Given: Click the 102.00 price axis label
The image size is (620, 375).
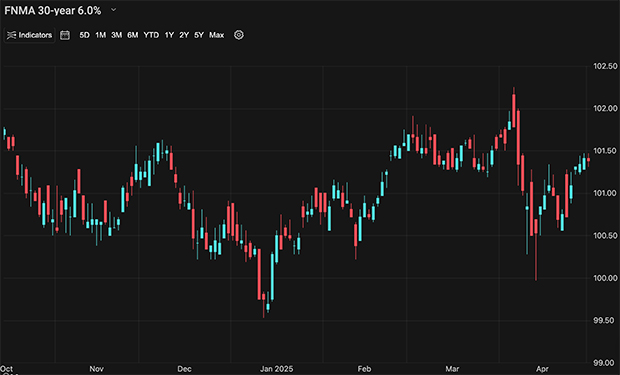Looking at the screenshot, I should coord(605,108).
